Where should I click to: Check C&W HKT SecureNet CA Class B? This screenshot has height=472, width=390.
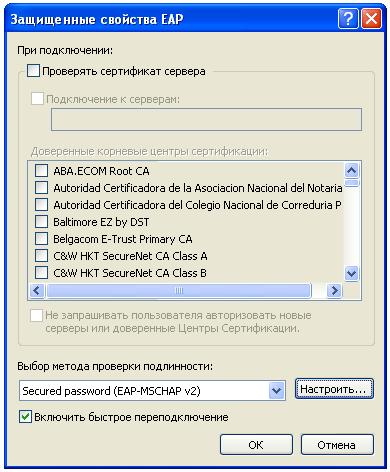pos(41,273)
